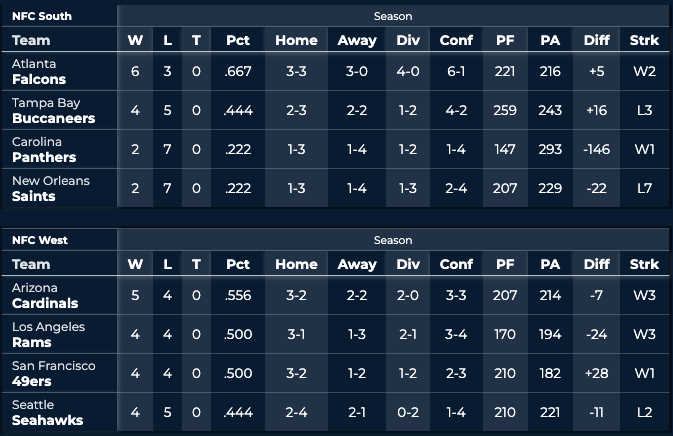Viewport: 673px width, 436px height.
Task: Open the Atlanta Falcons team link
Action: coord(39,72)
